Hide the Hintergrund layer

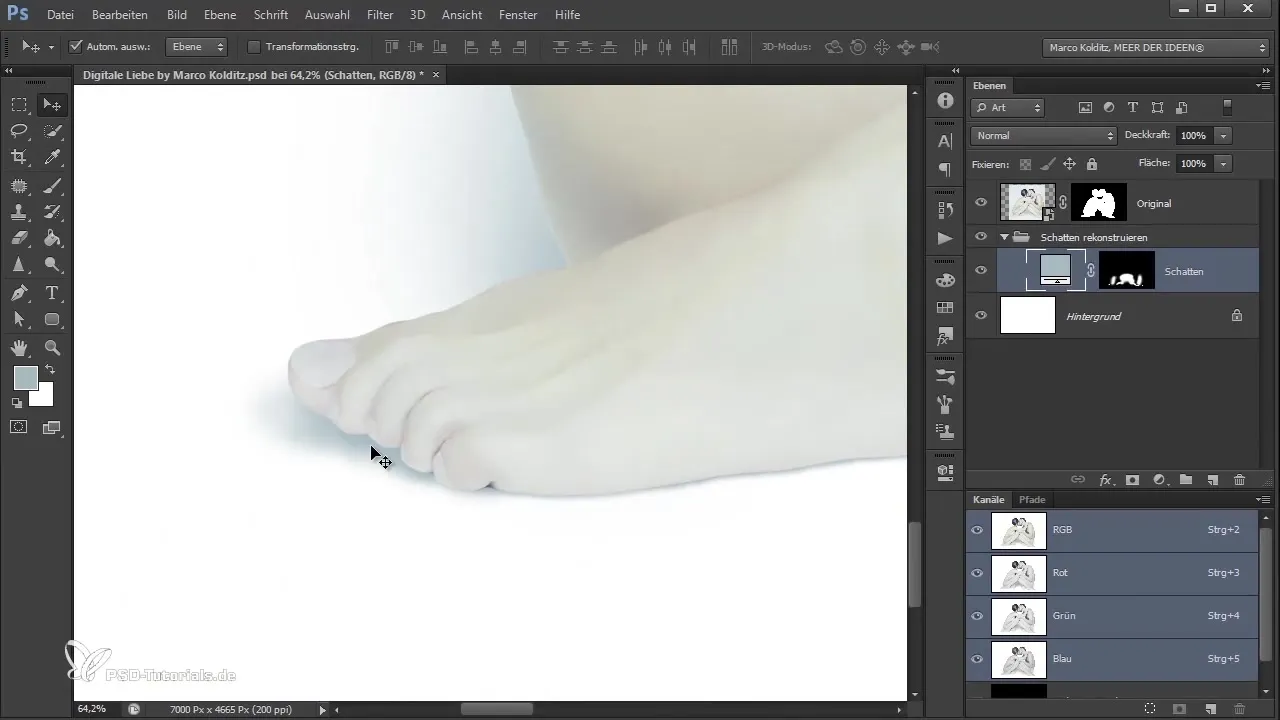click(x=980, y=316)
